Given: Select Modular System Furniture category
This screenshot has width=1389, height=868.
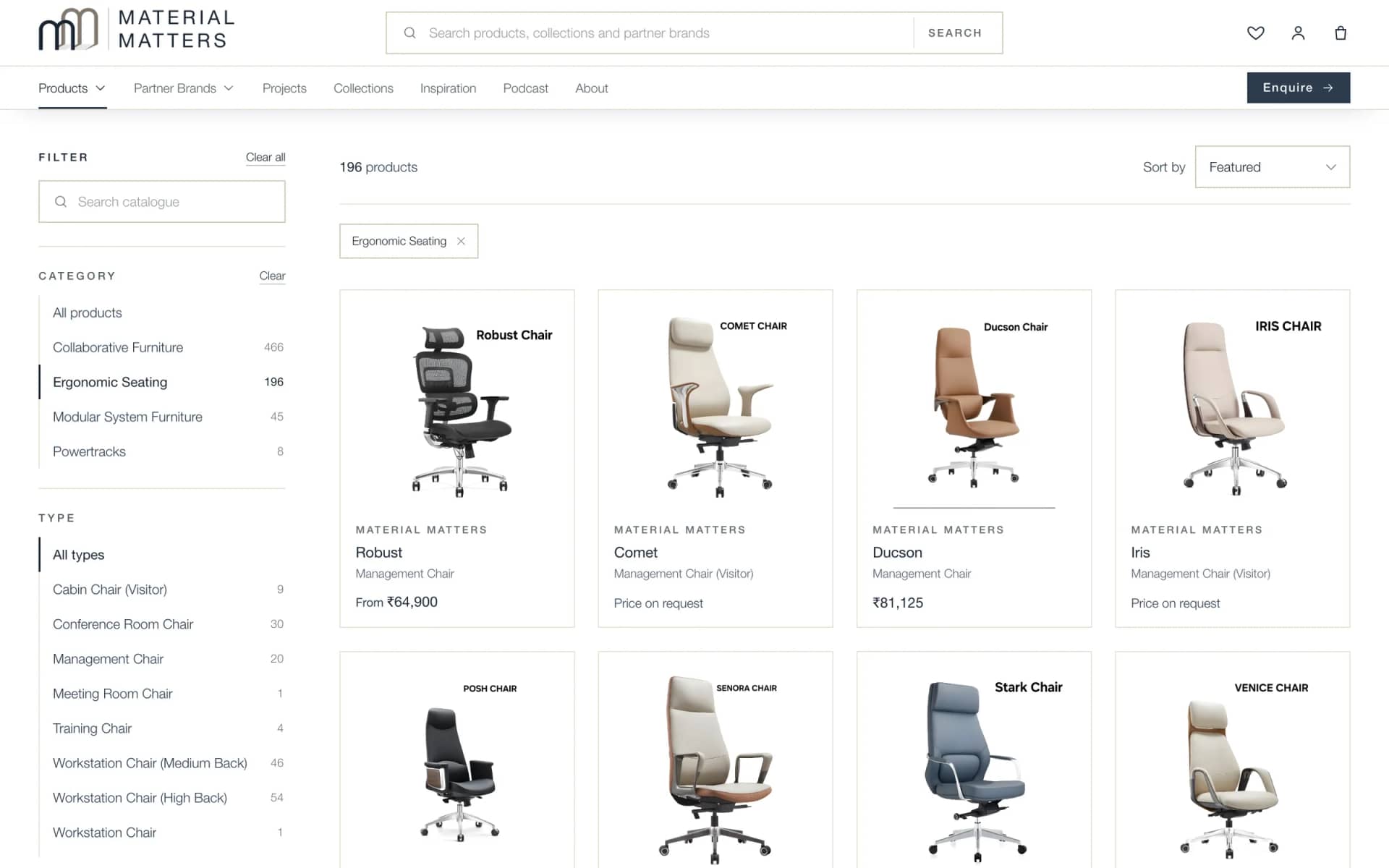Looking at the screenshot, I should coord(161,417).
